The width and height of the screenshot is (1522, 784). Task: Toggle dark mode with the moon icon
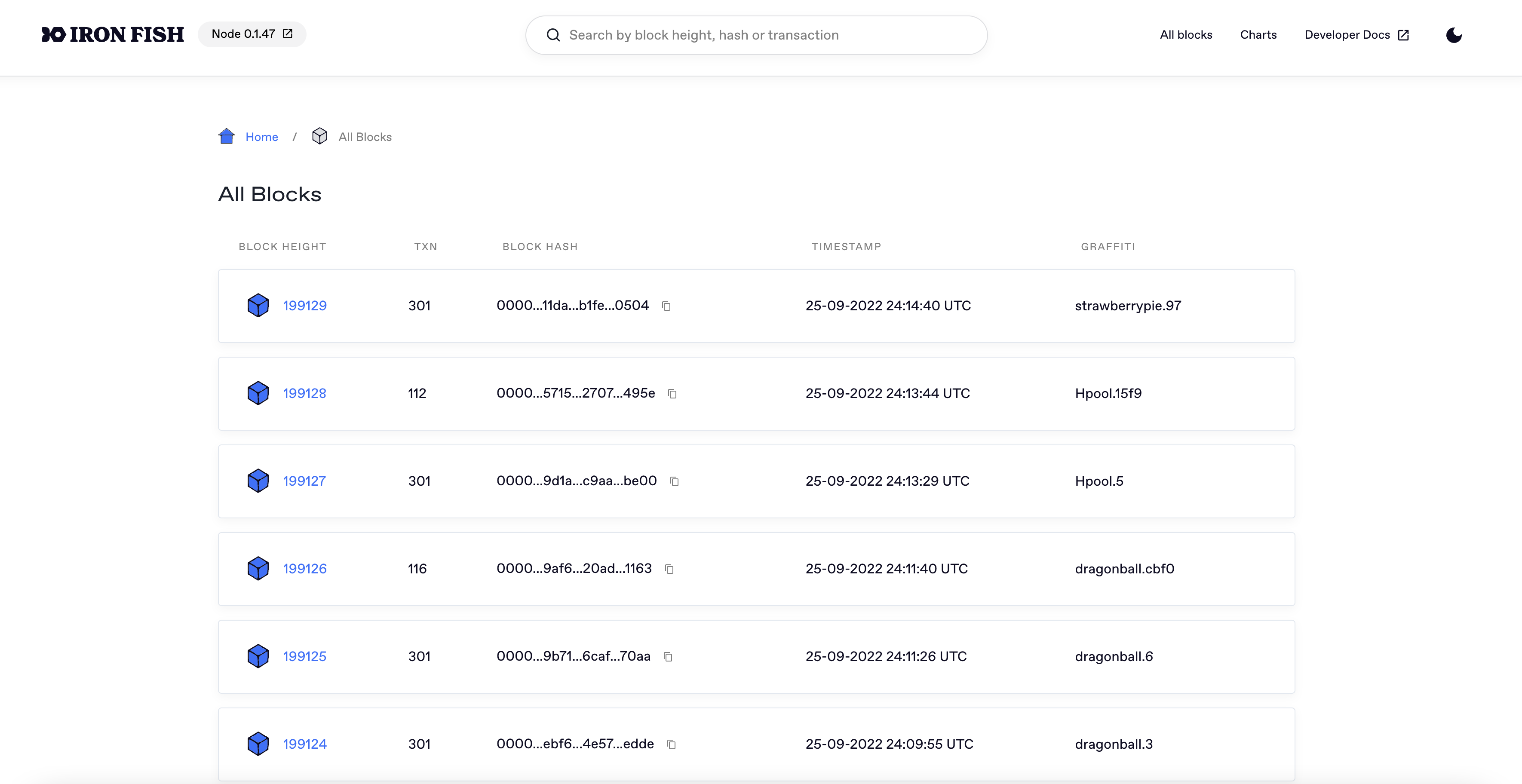click(1454, 35)
